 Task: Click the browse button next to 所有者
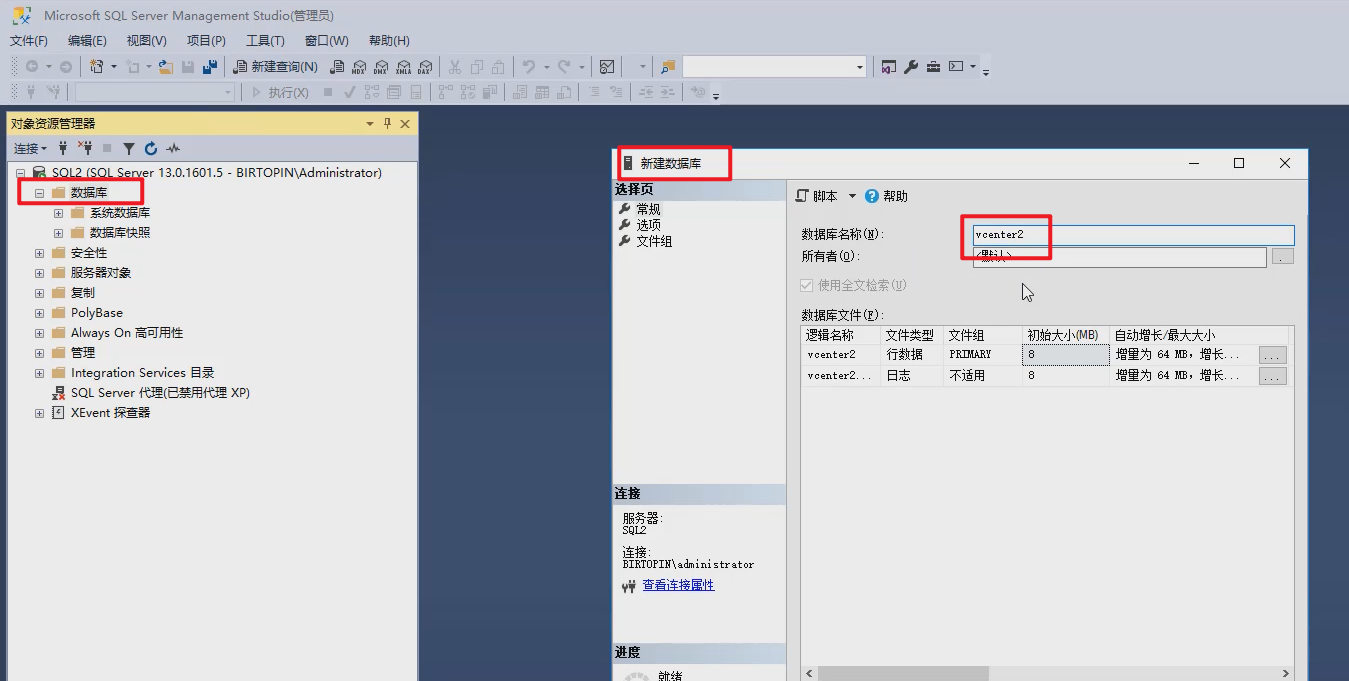click(1282, 257)
